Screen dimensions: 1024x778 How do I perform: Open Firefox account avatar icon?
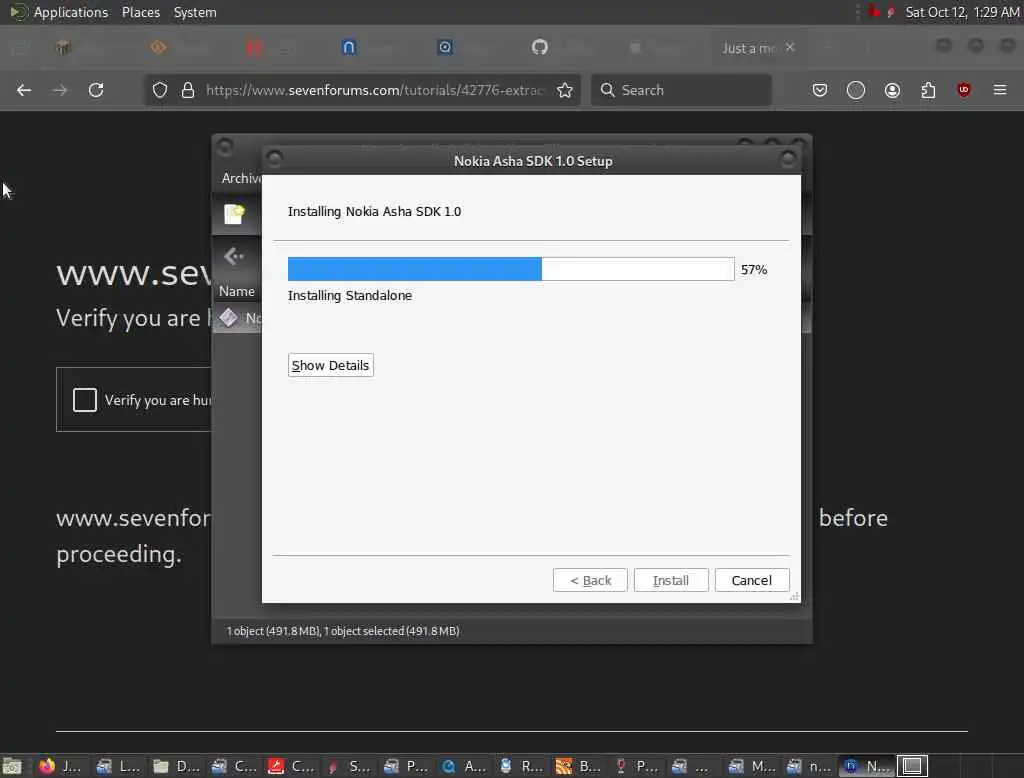click(x=892, y=90)
